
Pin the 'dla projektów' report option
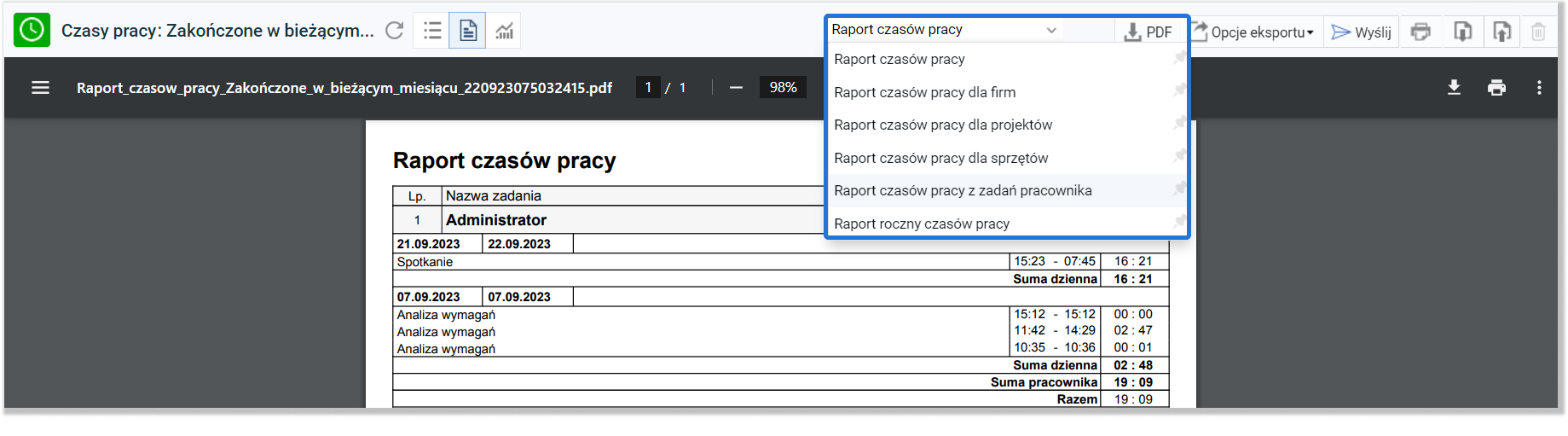(x=1178, y=123)
